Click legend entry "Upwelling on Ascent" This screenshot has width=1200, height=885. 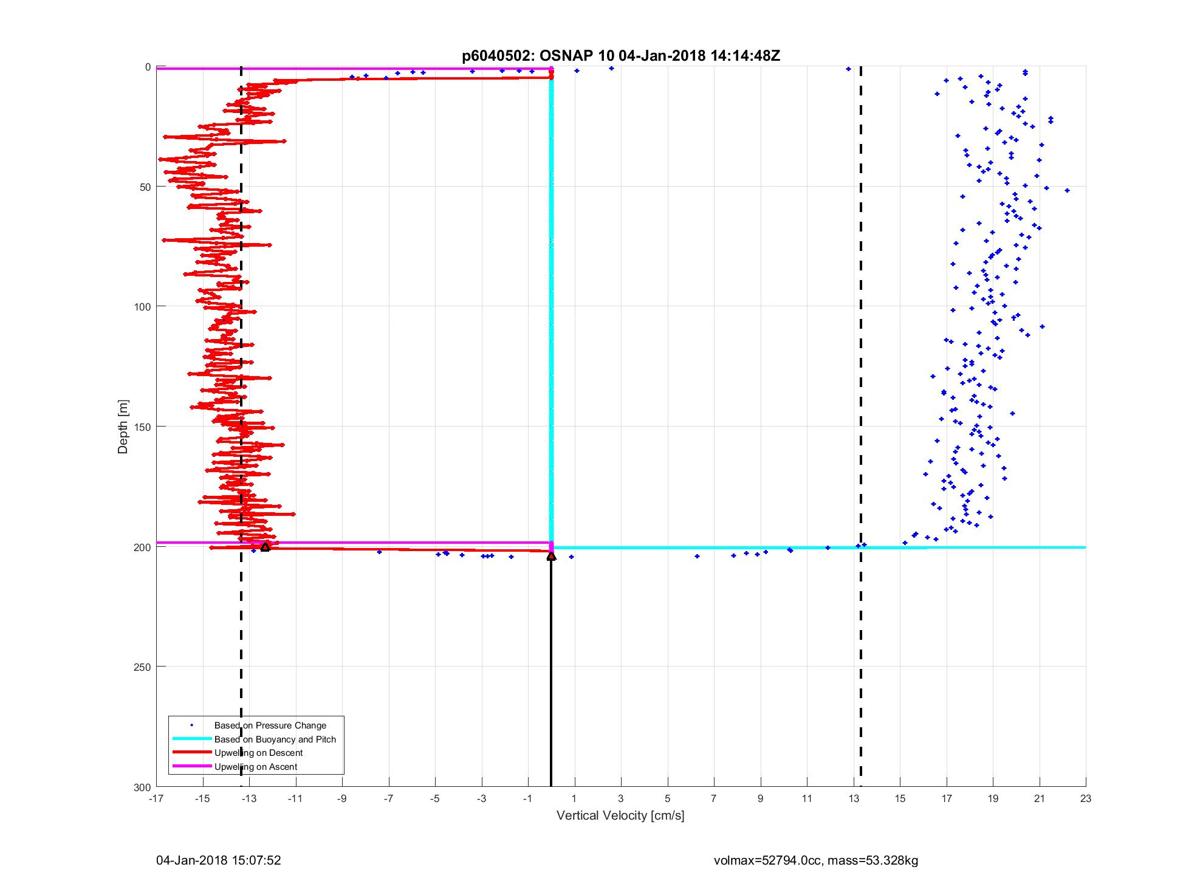point(256,767)
